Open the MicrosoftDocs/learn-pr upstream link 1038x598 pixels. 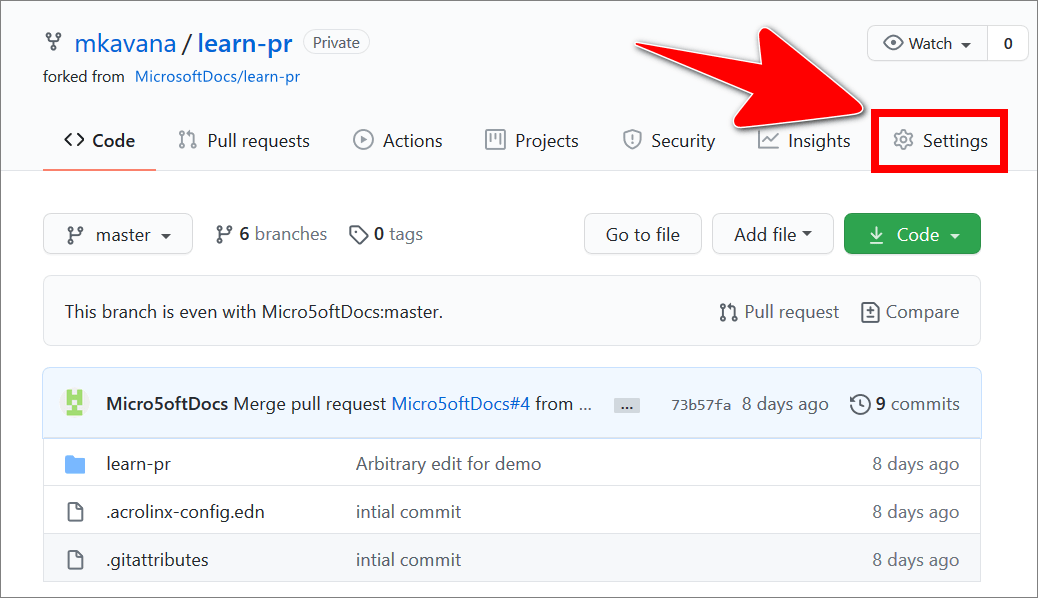pyautogui.click(x=217, y=77)
